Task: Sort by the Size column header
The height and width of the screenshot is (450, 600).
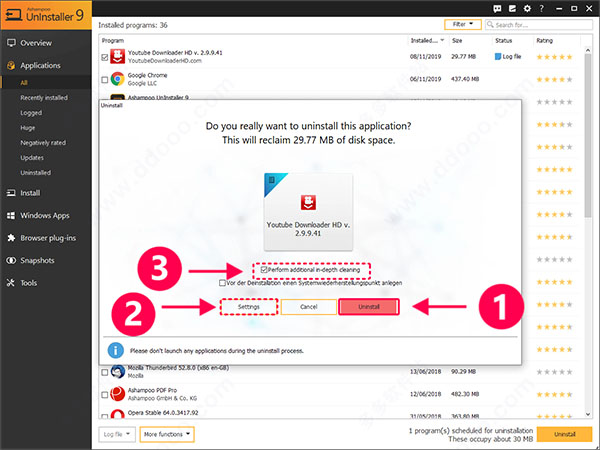Action: click(457, 41)
